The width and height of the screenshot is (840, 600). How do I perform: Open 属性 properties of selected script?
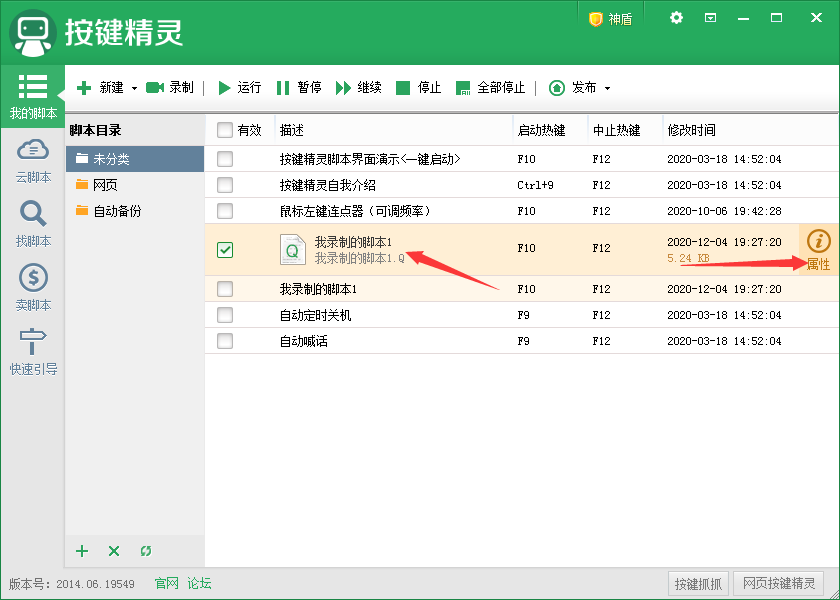pos(818,250)
